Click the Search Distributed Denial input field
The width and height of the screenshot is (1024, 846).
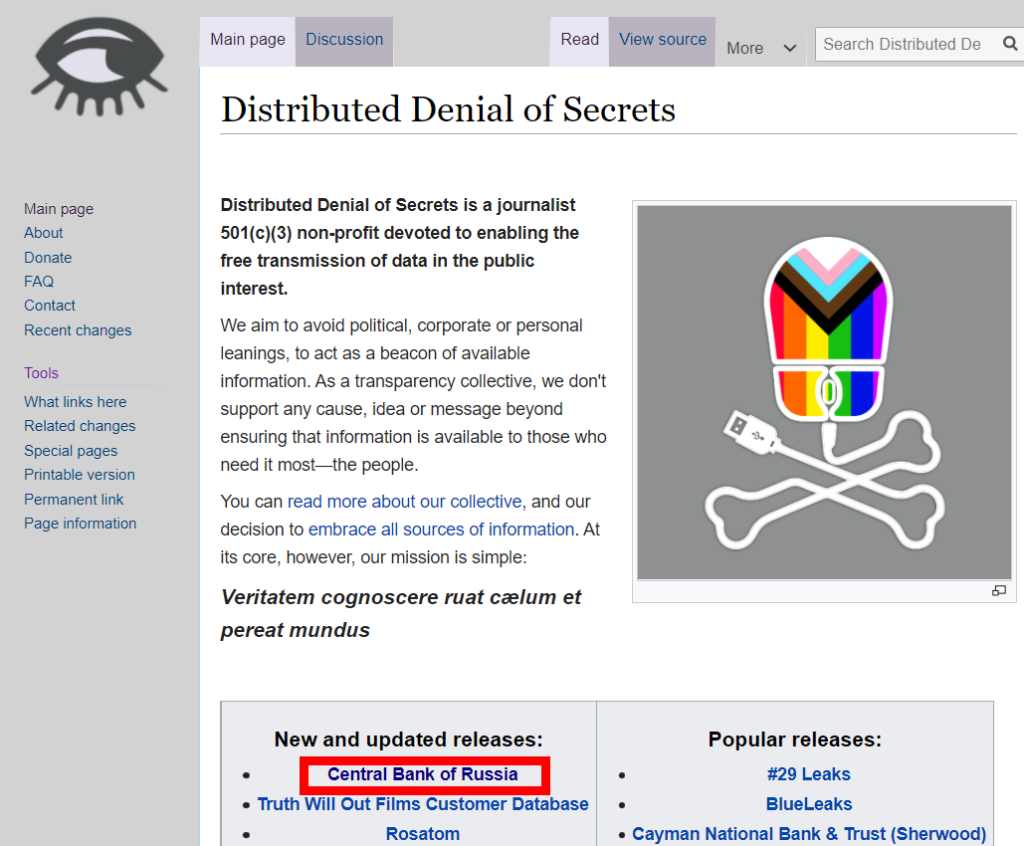coord(902,44)
